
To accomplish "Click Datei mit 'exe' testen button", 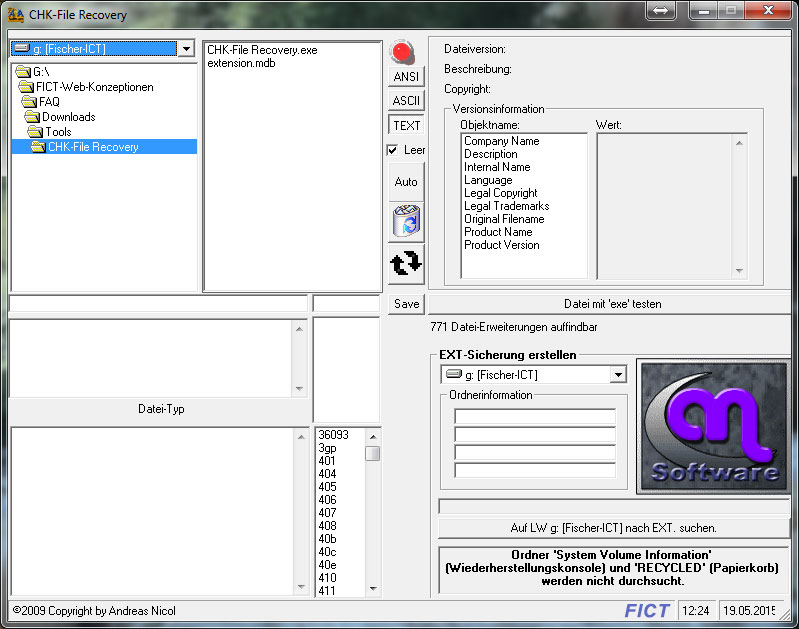I will [612, 304].
